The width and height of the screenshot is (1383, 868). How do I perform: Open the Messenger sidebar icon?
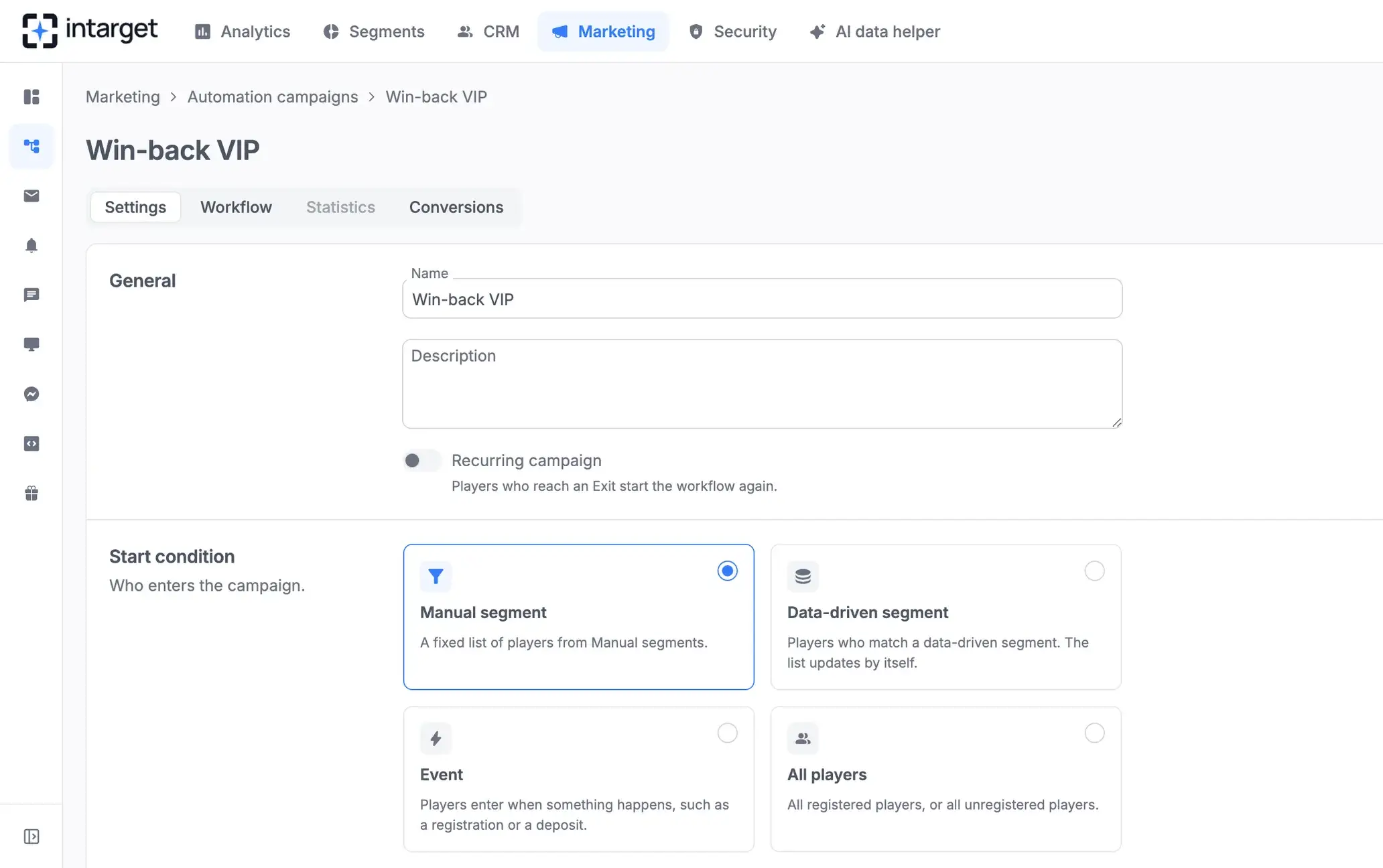click(x=31, y=394)
